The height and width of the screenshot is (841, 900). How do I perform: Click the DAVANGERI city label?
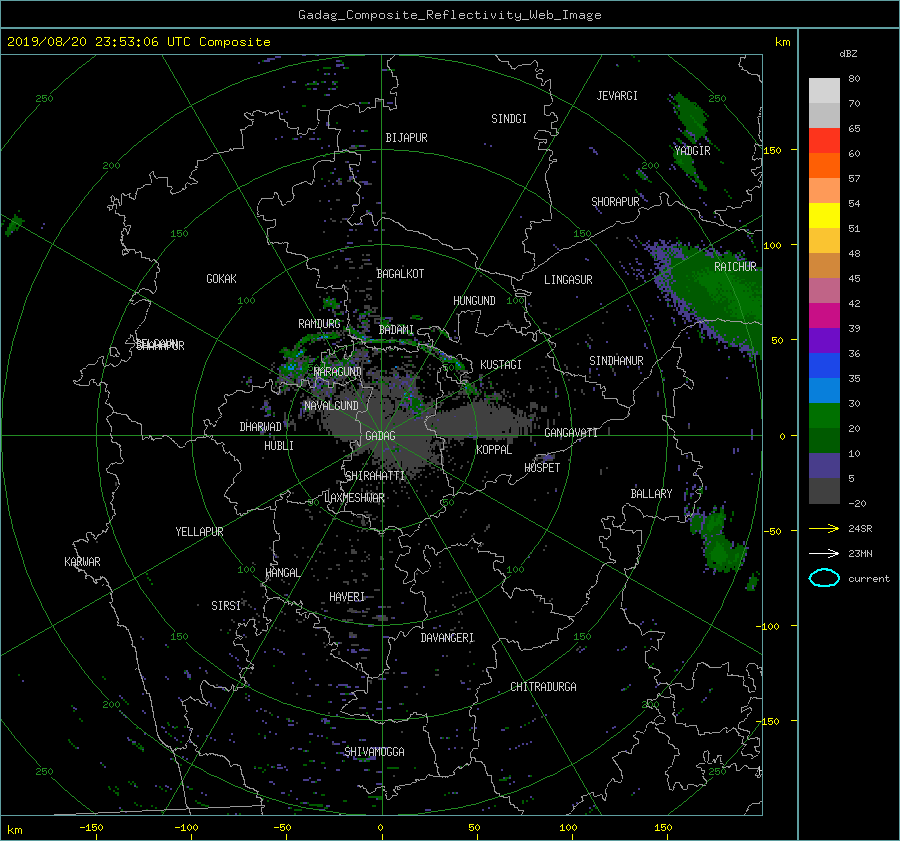click(447, 638)
